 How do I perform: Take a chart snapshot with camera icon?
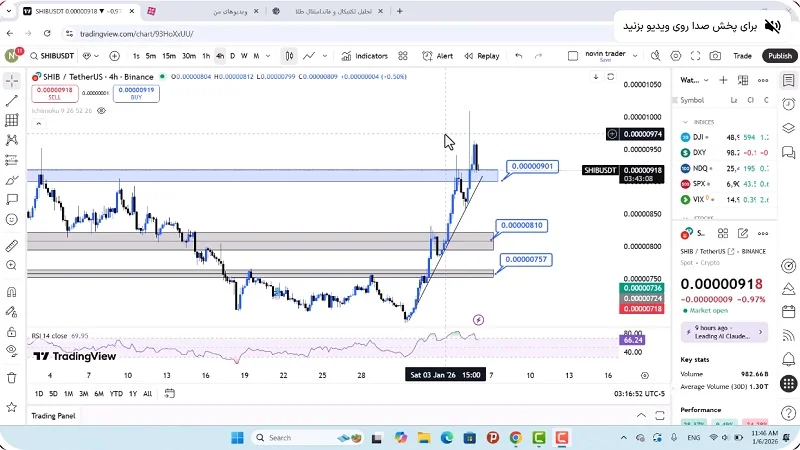[715, 56]
